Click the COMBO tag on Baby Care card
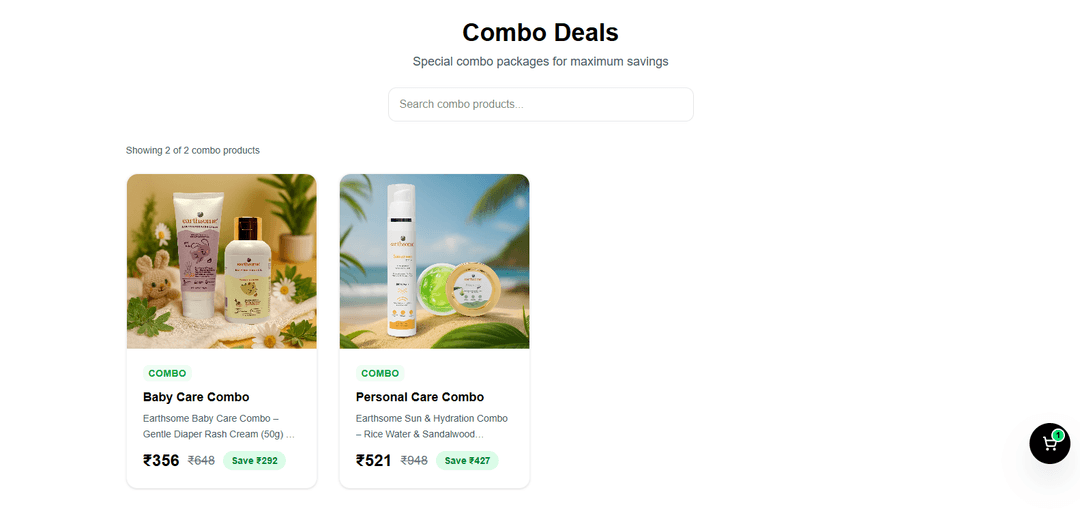 (x=167, y=373)
